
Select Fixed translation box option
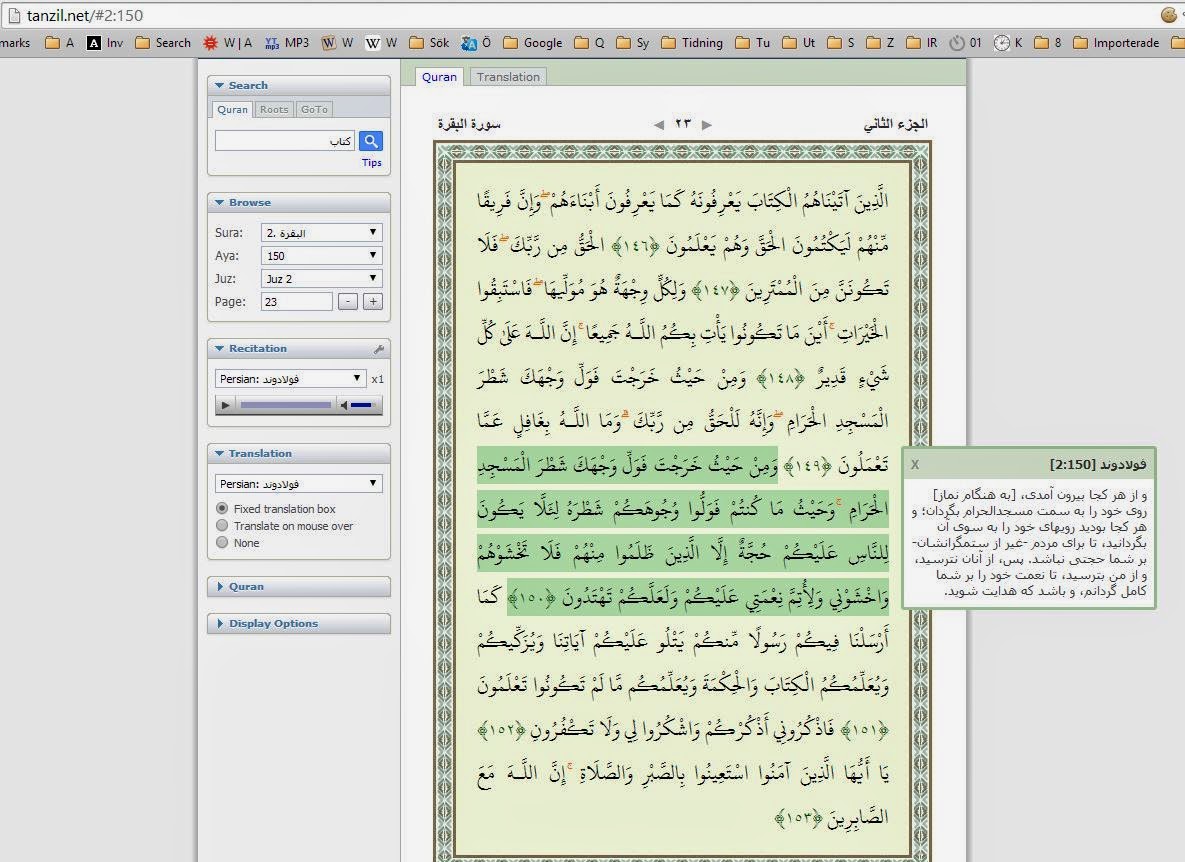tap(222, 508)
